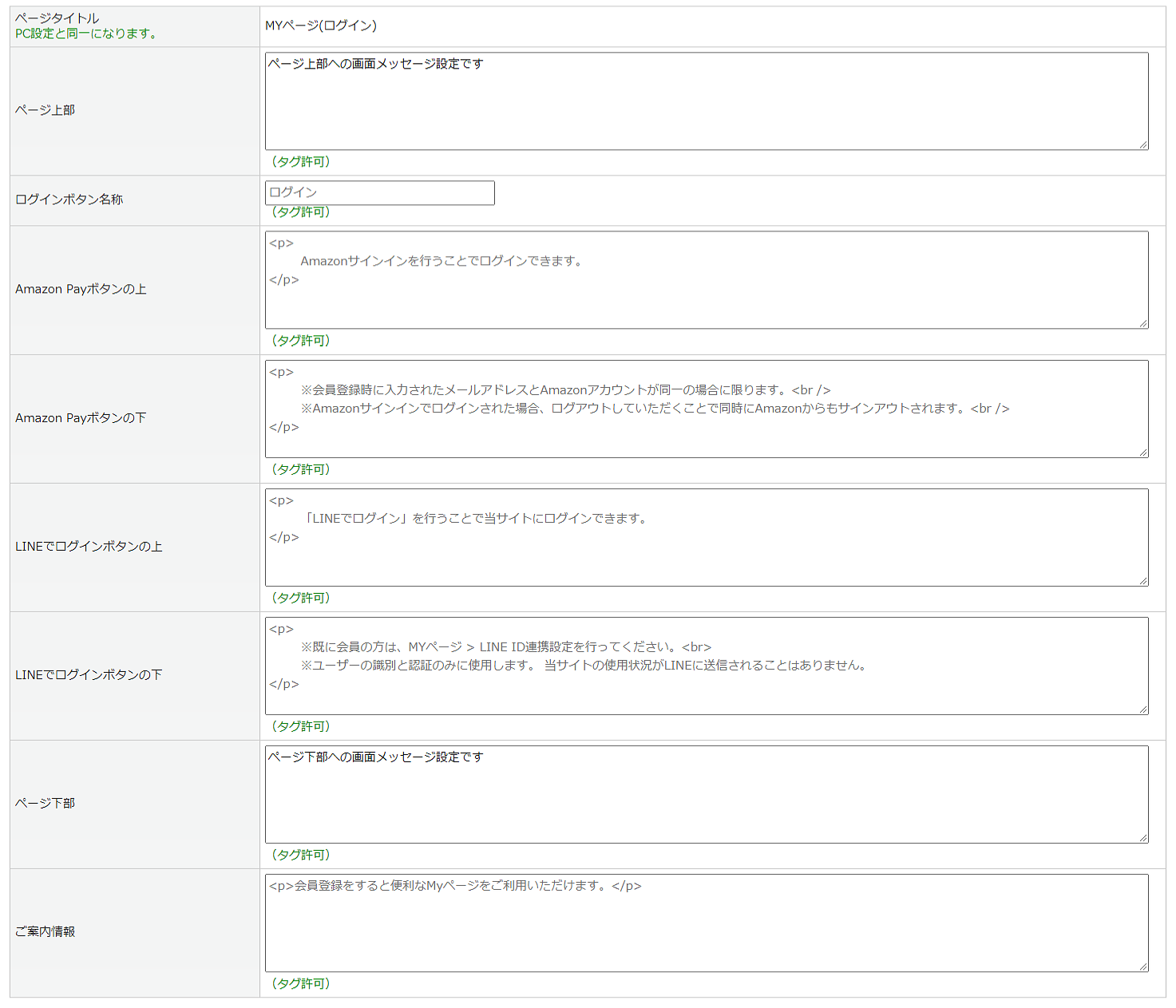Click the line starting ※Amazonサインインでログインされた場合
This screenshot has width=1176, height=1008.
coord(655,409)
